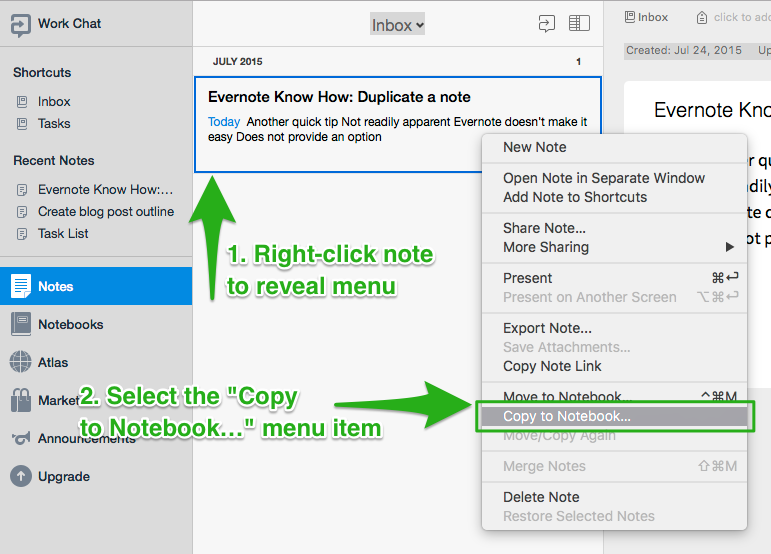Click the JULY 2015 section header

click(x=237, y=61)
